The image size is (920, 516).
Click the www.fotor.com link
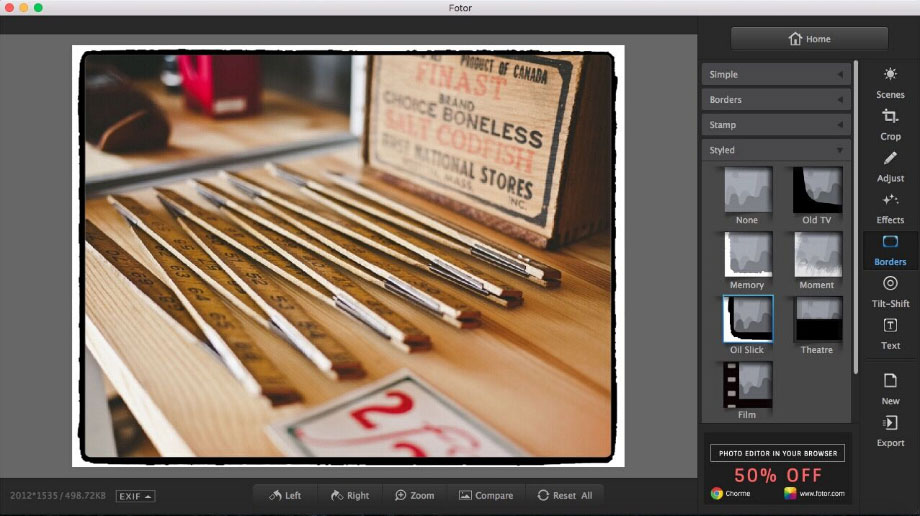pyautogui.click(x=821, y=494)
